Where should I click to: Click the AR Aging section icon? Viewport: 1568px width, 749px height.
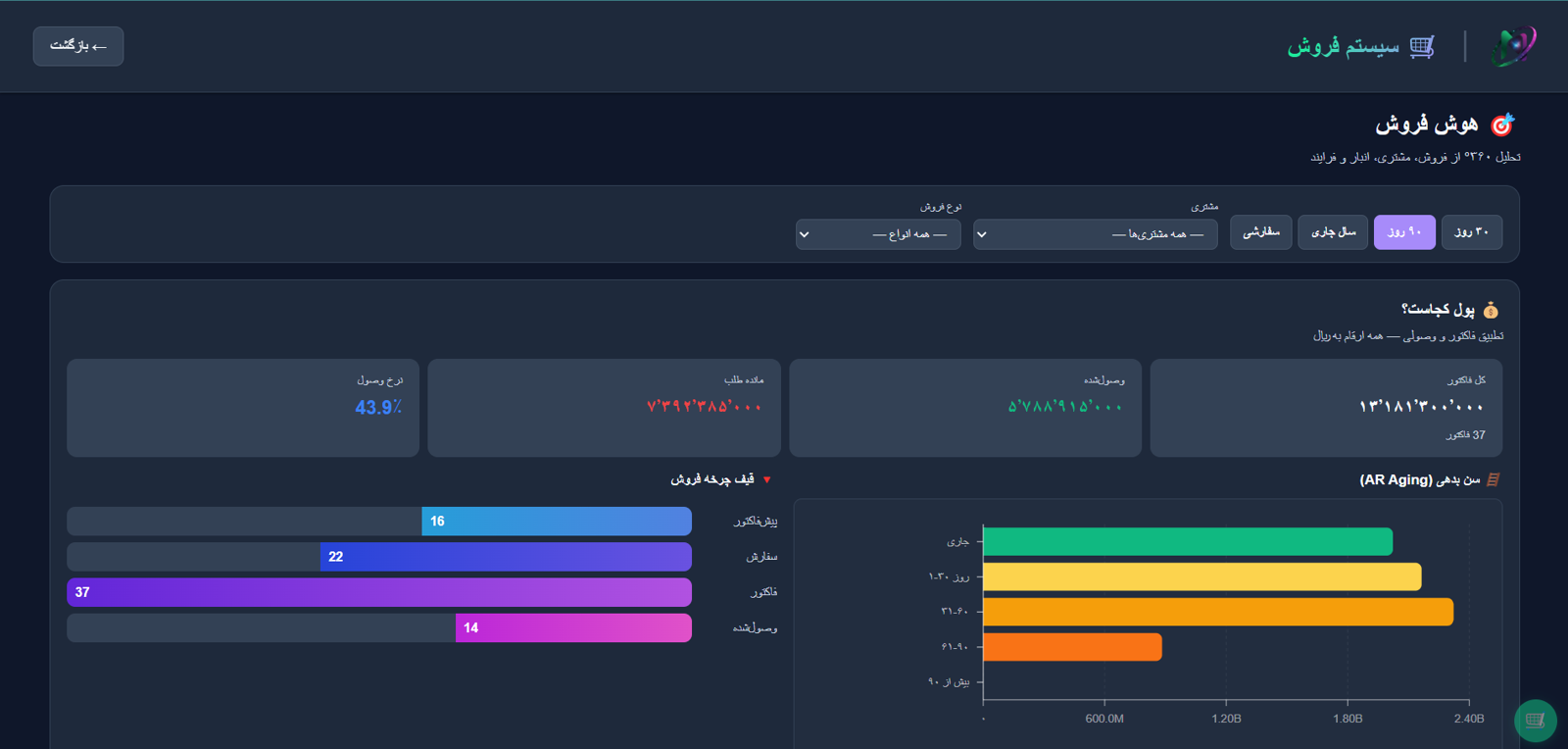click(1493, 479)
